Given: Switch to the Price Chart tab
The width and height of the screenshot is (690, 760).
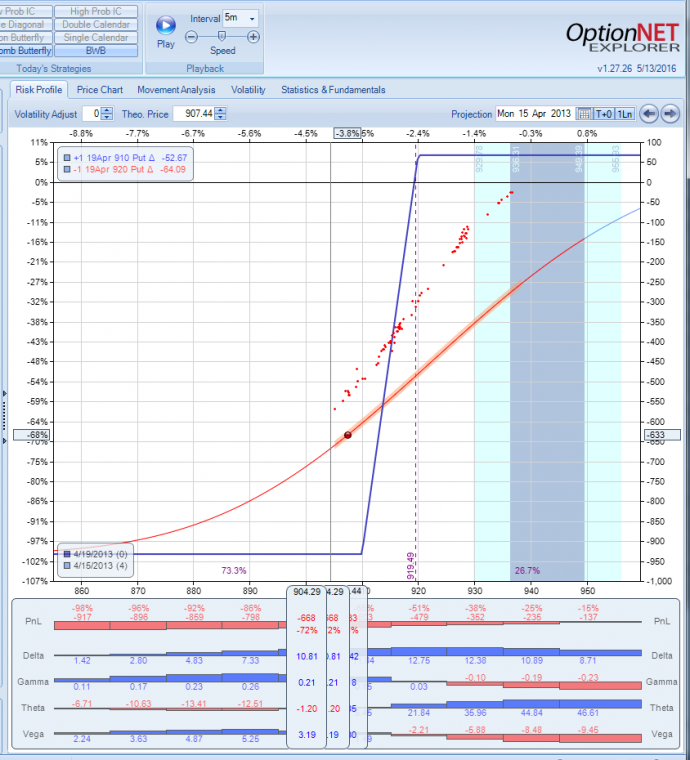Looking at the screenshot, I should tap(100, 90).
